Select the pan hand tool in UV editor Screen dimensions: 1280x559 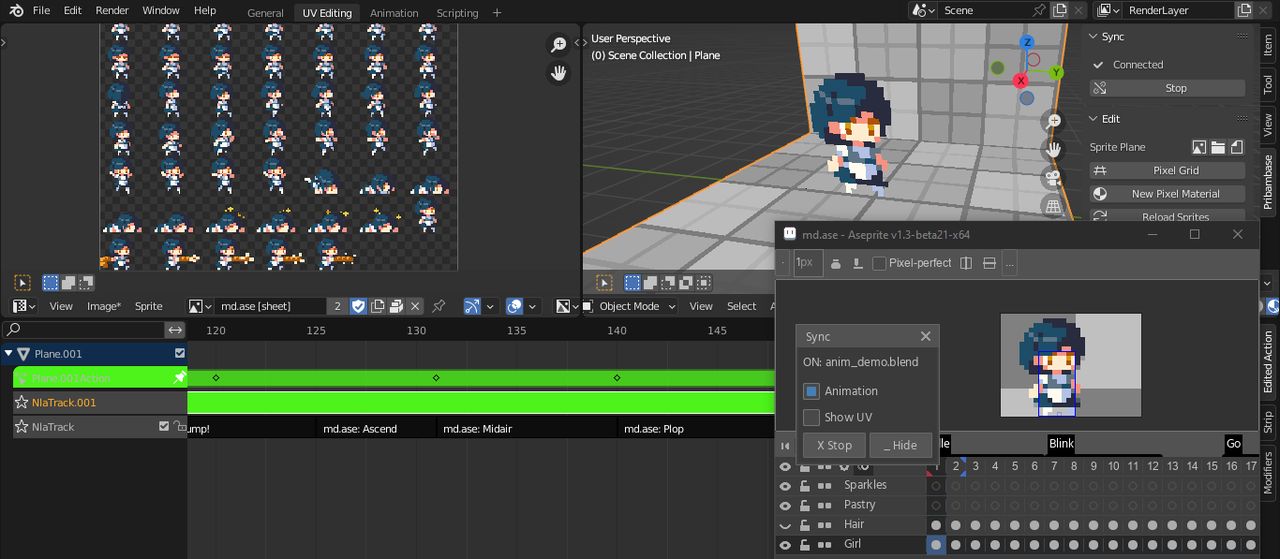pyautogui.click(x=558, y=73)
